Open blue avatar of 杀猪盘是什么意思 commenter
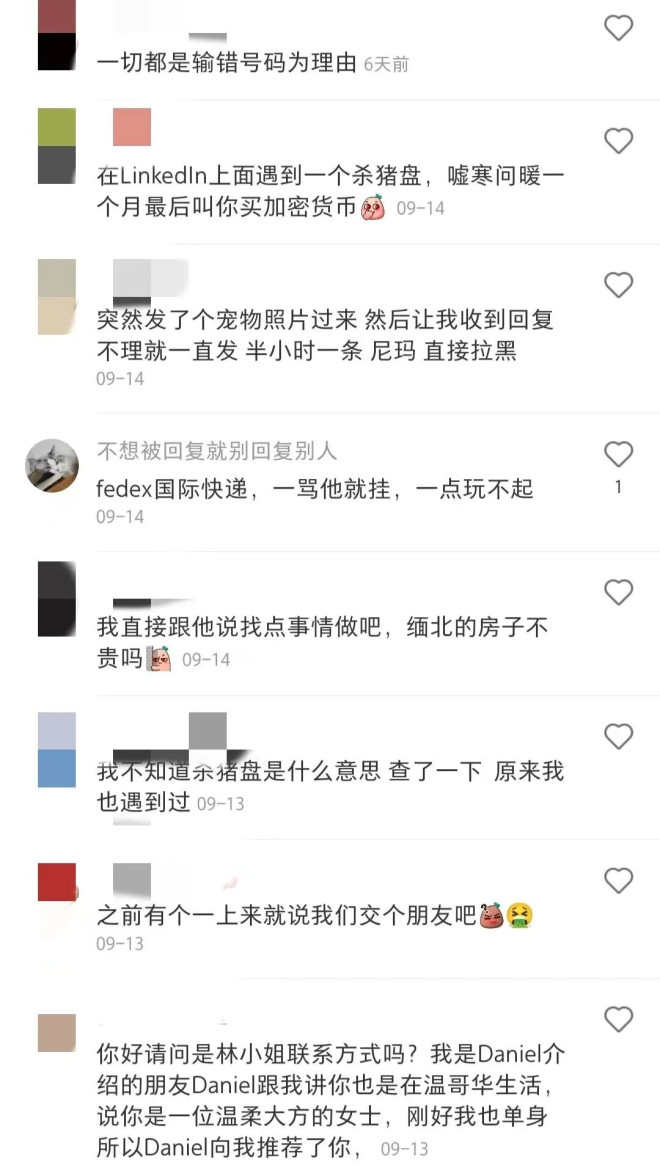The height and width of the screenshot is (1165, 660). coord(56,749)
